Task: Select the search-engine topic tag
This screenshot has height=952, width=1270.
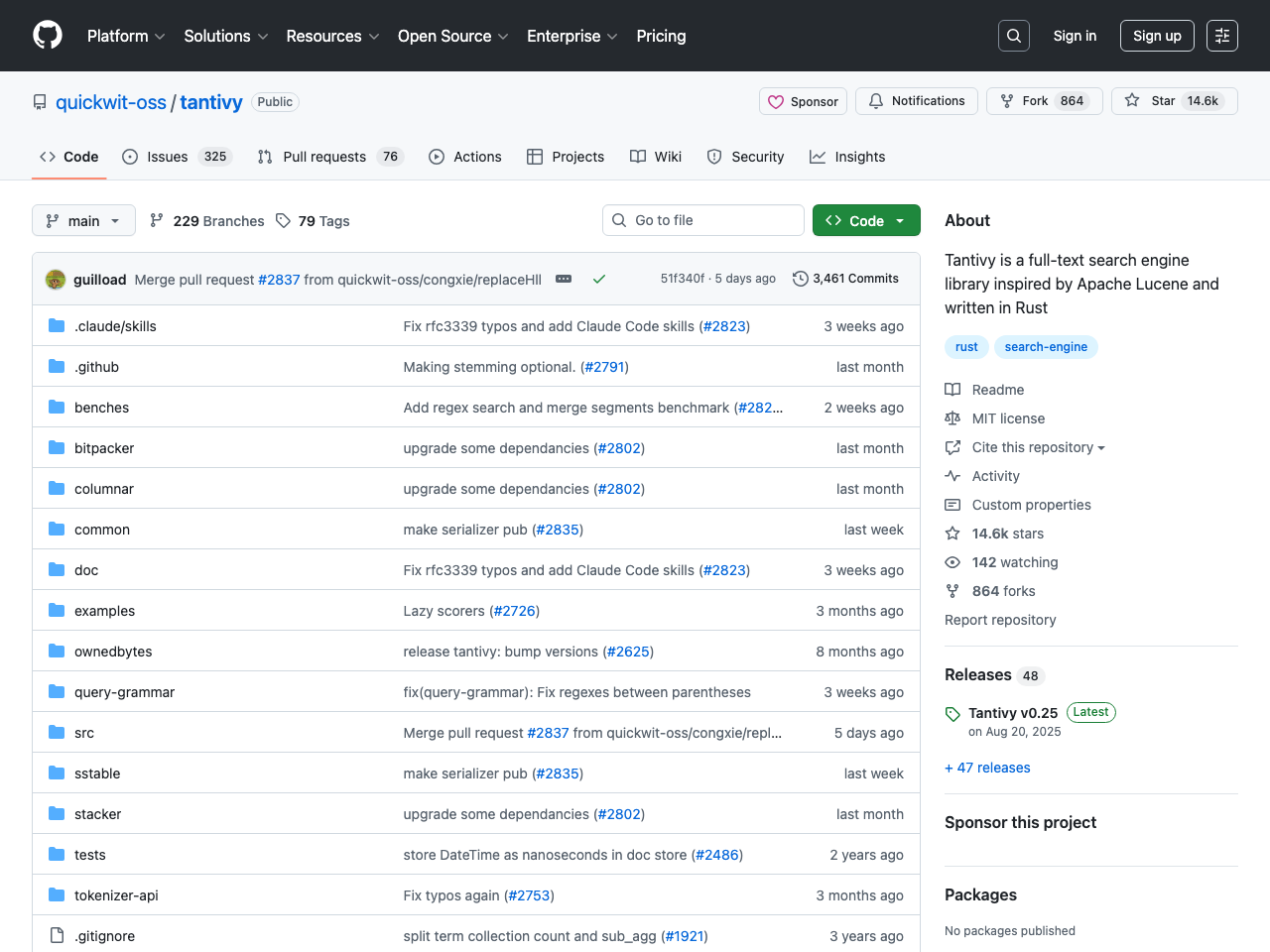Action: (1045, 347)
